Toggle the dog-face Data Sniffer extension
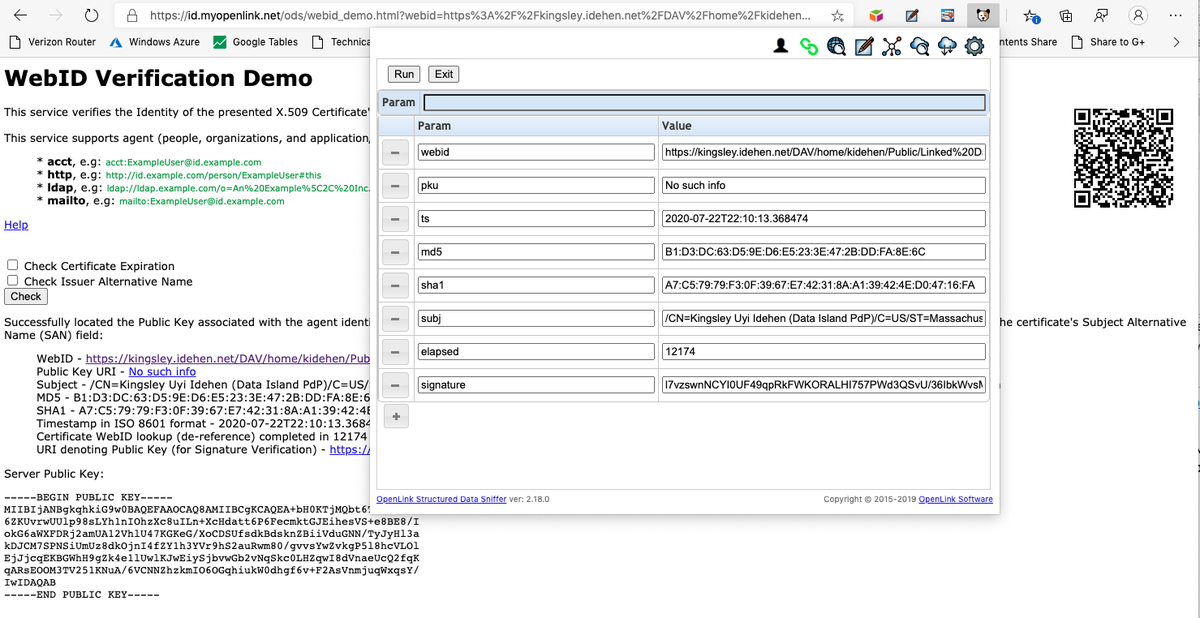Image resolution: width=1200 pixels, height=618 pixels. point(985,16)
